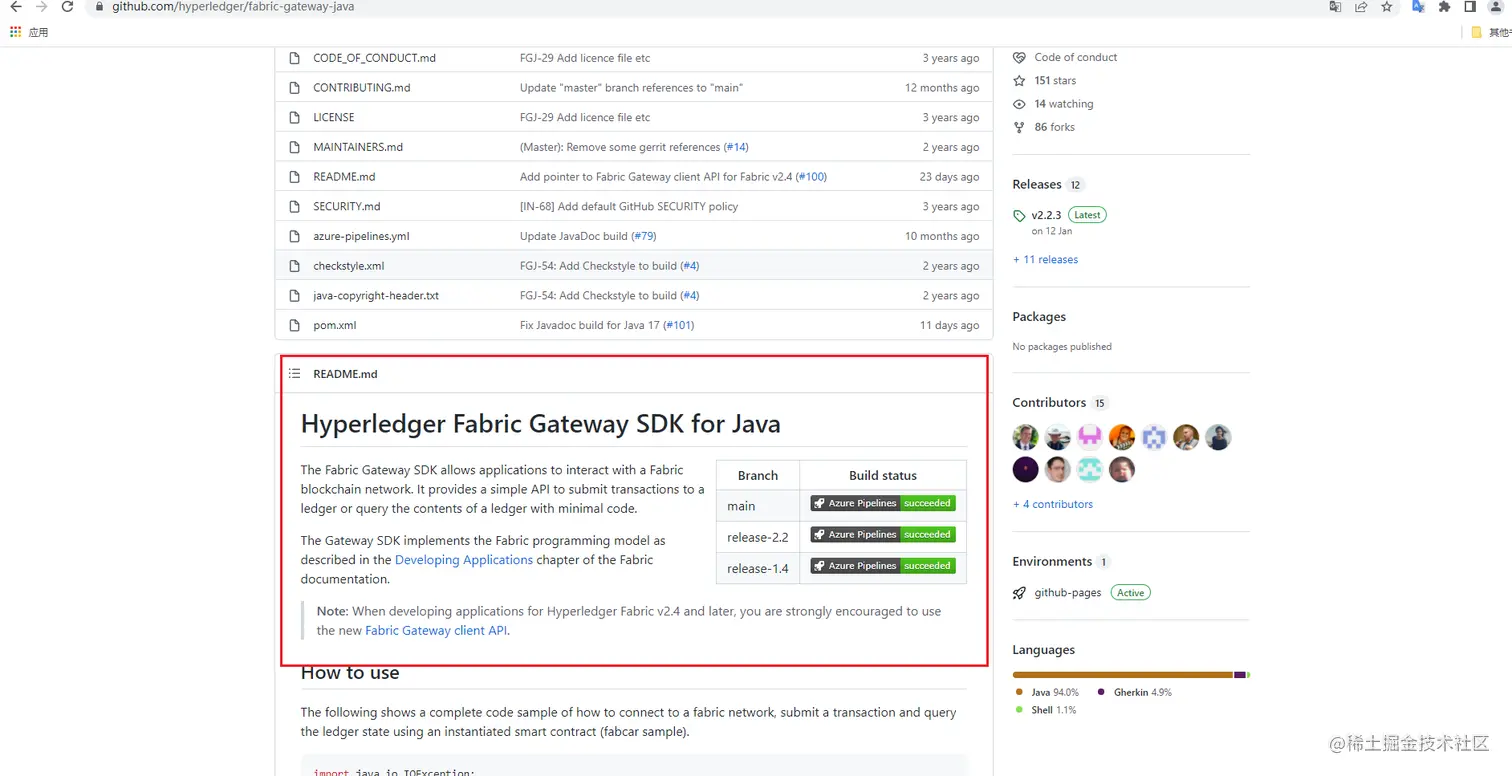Image resolution: width=1512 pixels, height=776 pixels.
Task: Click the browser back arrow
Action: [15, 7]
